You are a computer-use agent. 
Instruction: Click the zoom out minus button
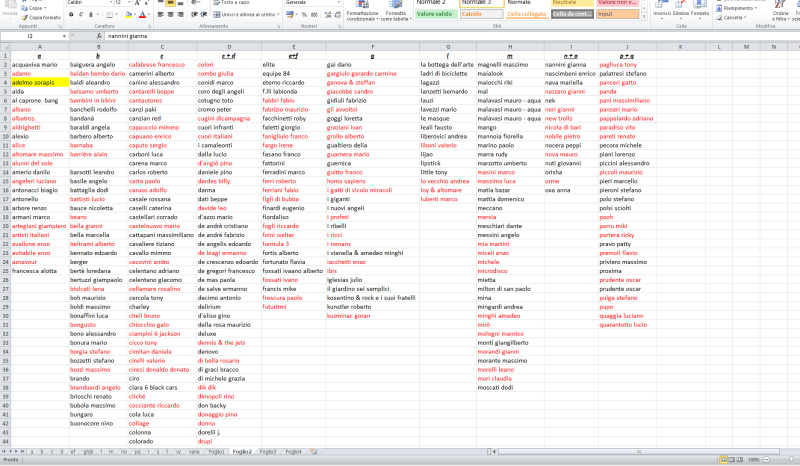pos(766,460)
